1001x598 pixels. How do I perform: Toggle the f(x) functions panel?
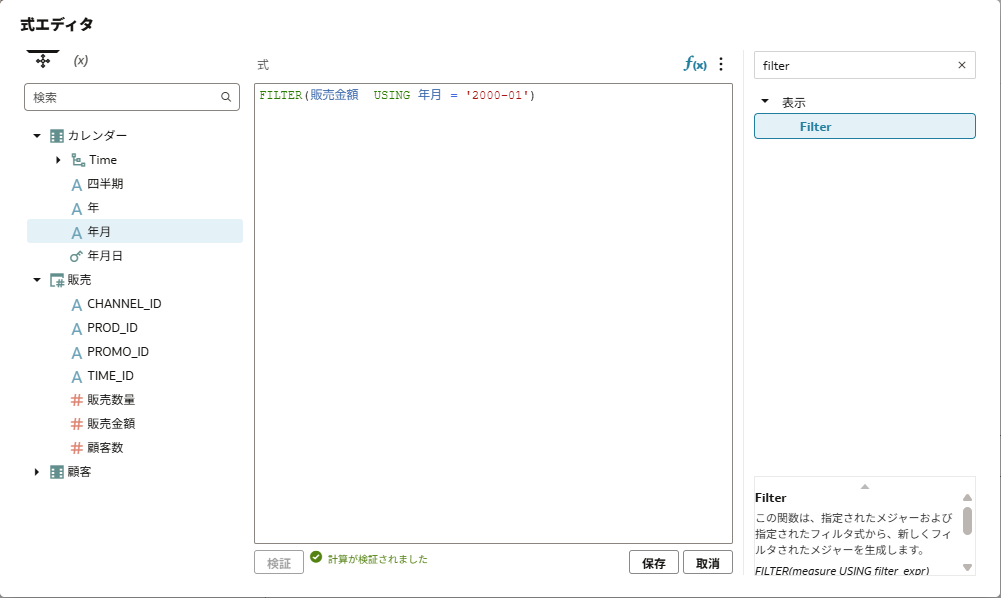(695, 64)
